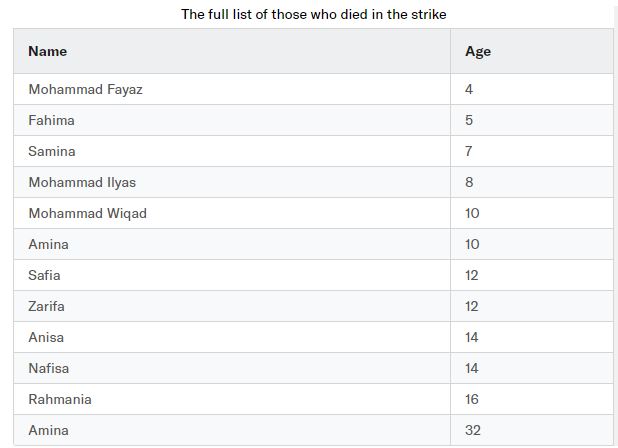Click the age 5 cell for Fahima
The width and height of the screenshot is (618, 448).
click(532, 120)
